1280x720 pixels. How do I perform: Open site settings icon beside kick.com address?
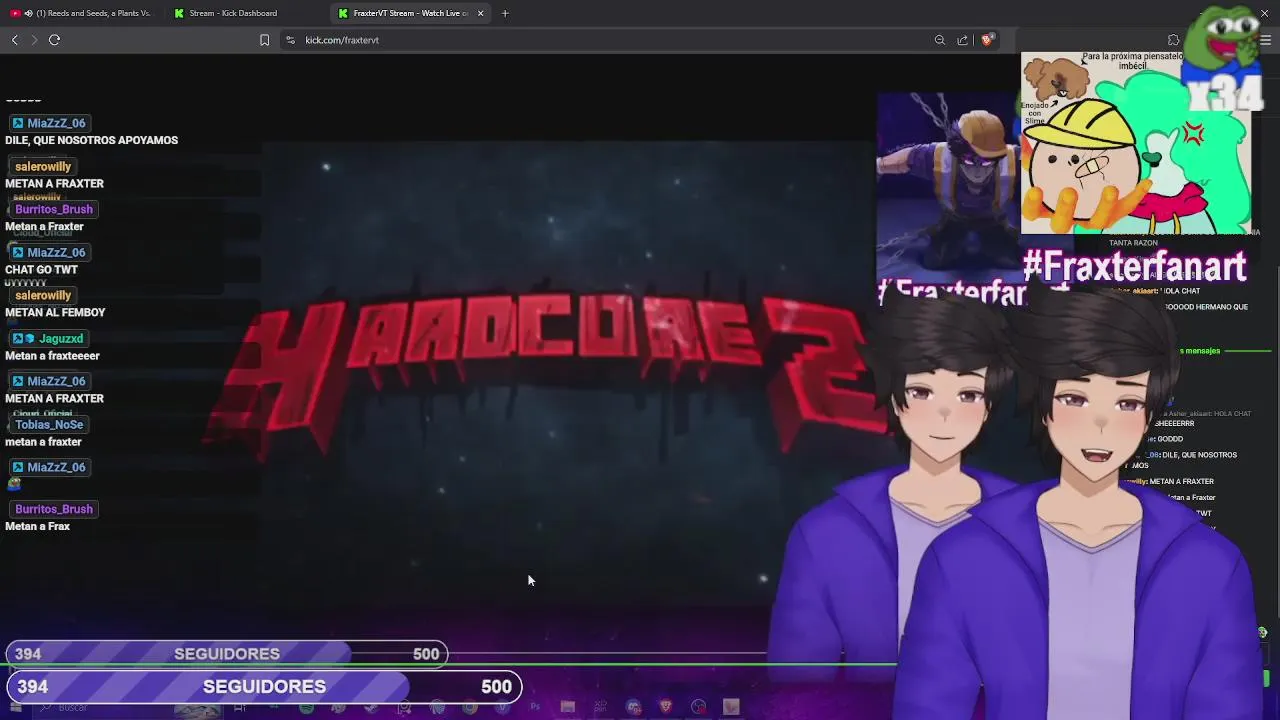pos(290,40)
